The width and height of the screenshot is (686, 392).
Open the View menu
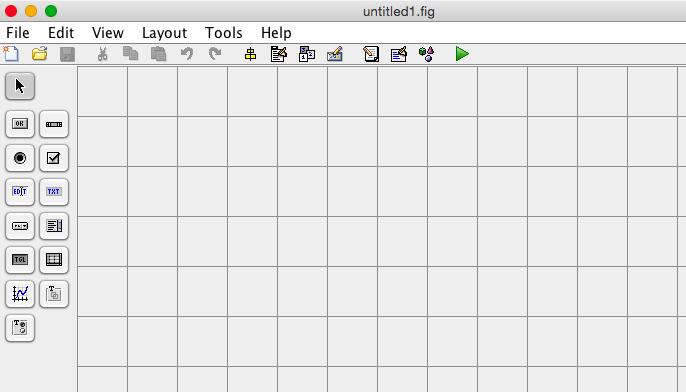(x=108, y=33)
